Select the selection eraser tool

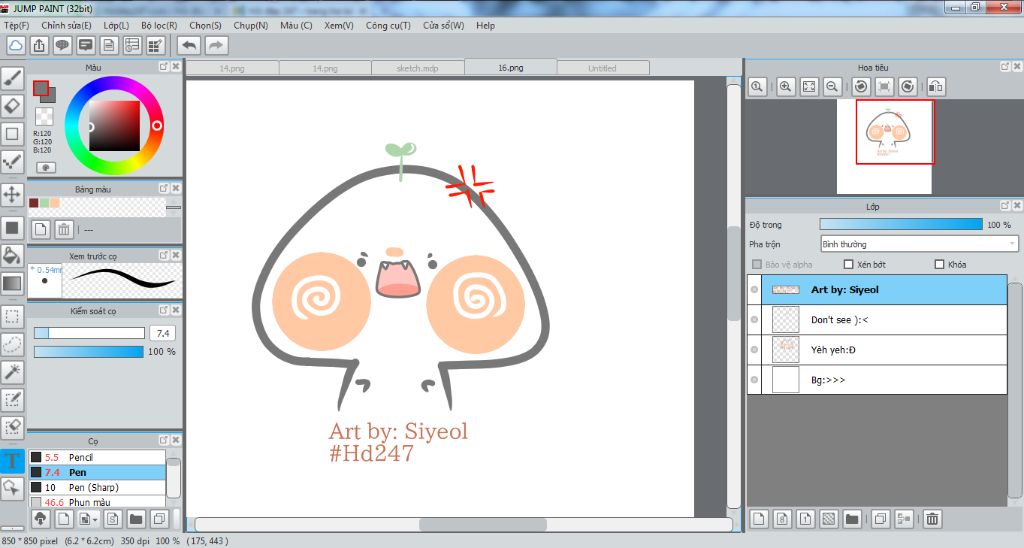coord(12,427)
